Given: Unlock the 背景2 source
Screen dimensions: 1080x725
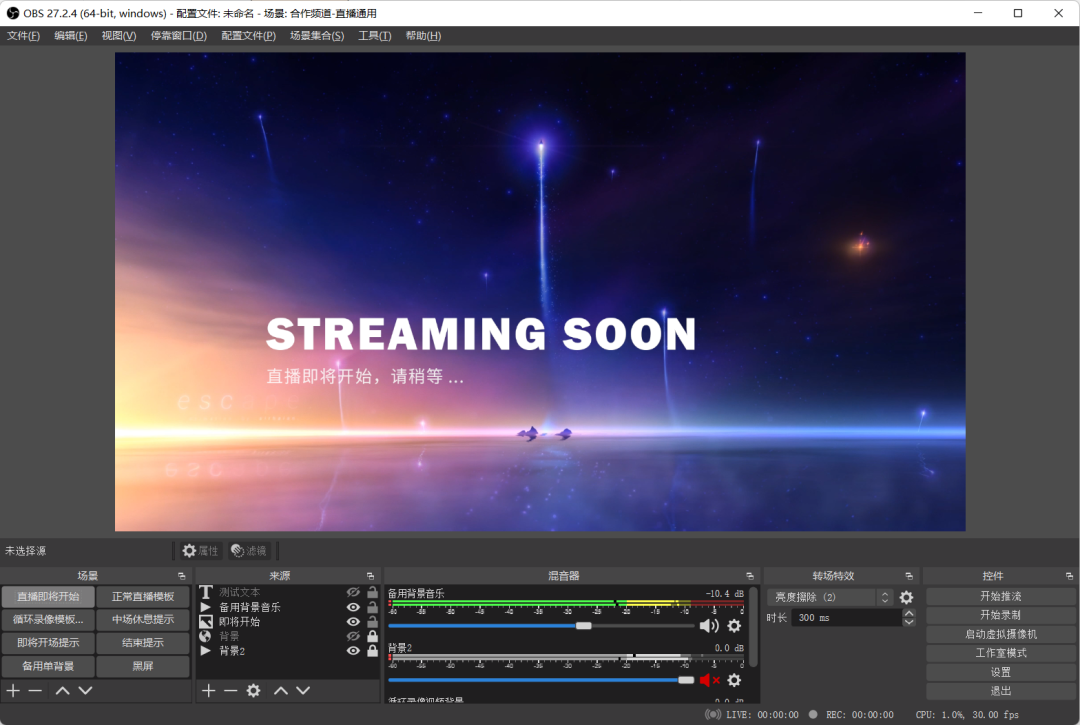Looking at the screenshot, I should [372, 651].
